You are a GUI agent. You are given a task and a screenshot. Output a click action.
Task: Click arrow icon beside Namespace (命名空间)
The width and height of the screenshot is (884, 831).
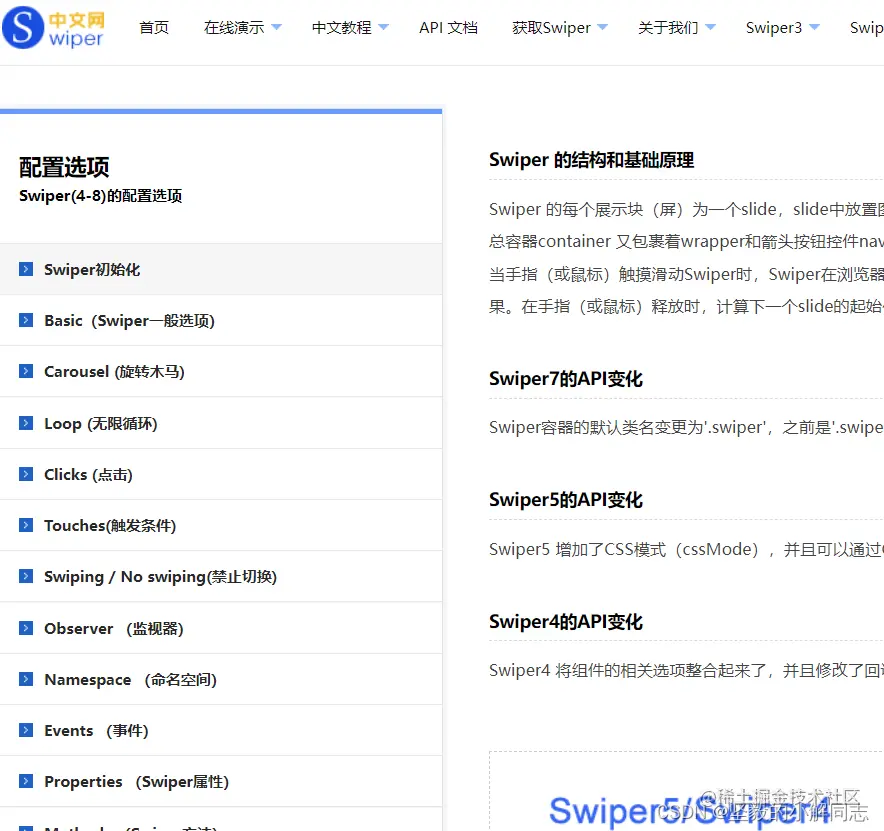point(26,679)
